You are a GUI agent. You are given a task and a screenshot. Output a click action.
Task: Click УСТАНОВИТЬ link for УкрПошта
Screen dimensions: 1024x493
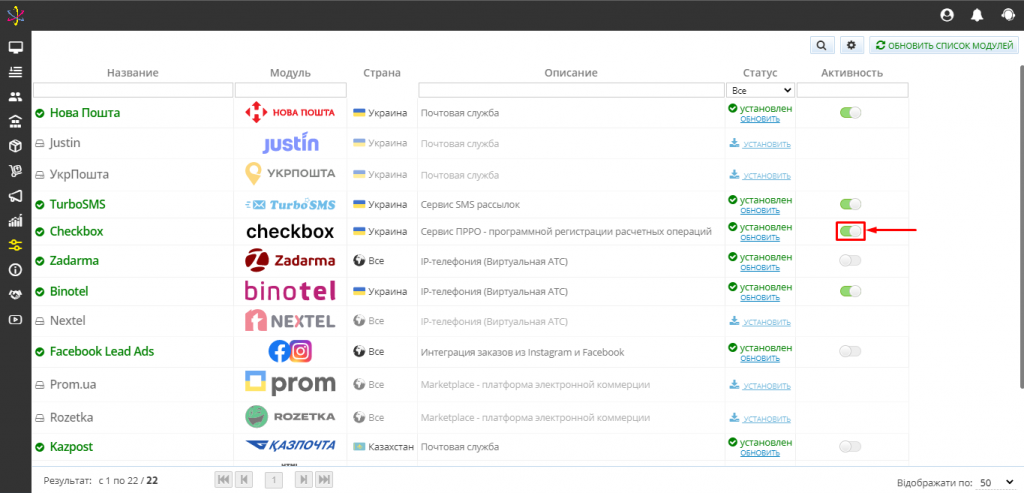(766, 176)
